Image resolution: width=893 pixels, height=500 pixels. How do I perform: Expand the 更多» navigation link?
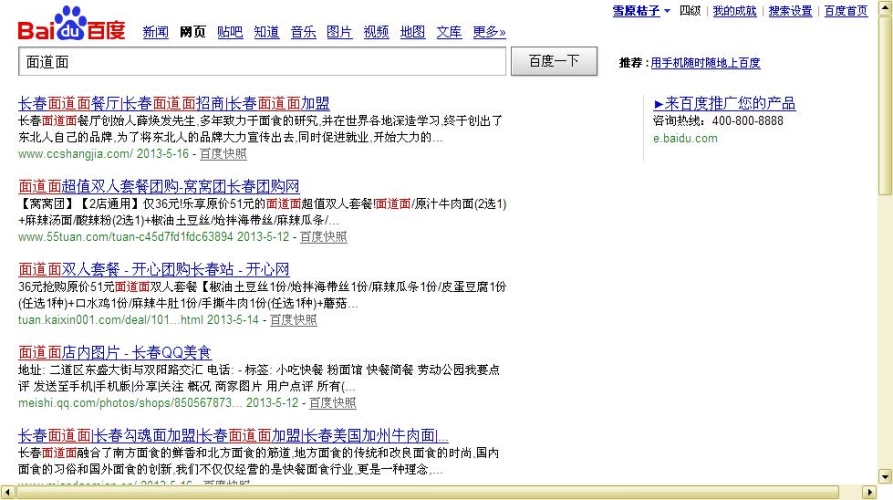pos(489,32)
